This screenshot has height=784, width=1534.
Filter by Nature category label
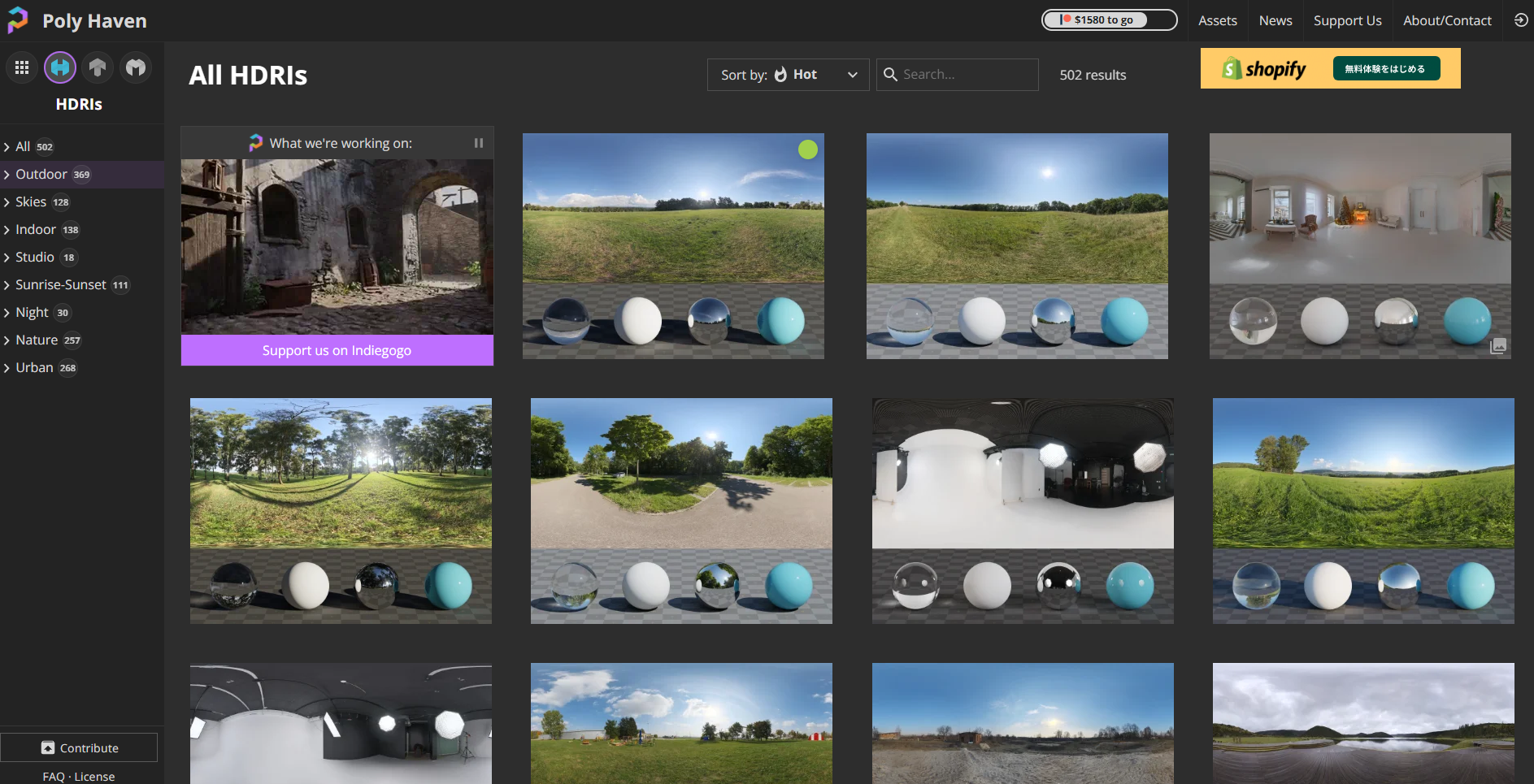coord(37,340)
